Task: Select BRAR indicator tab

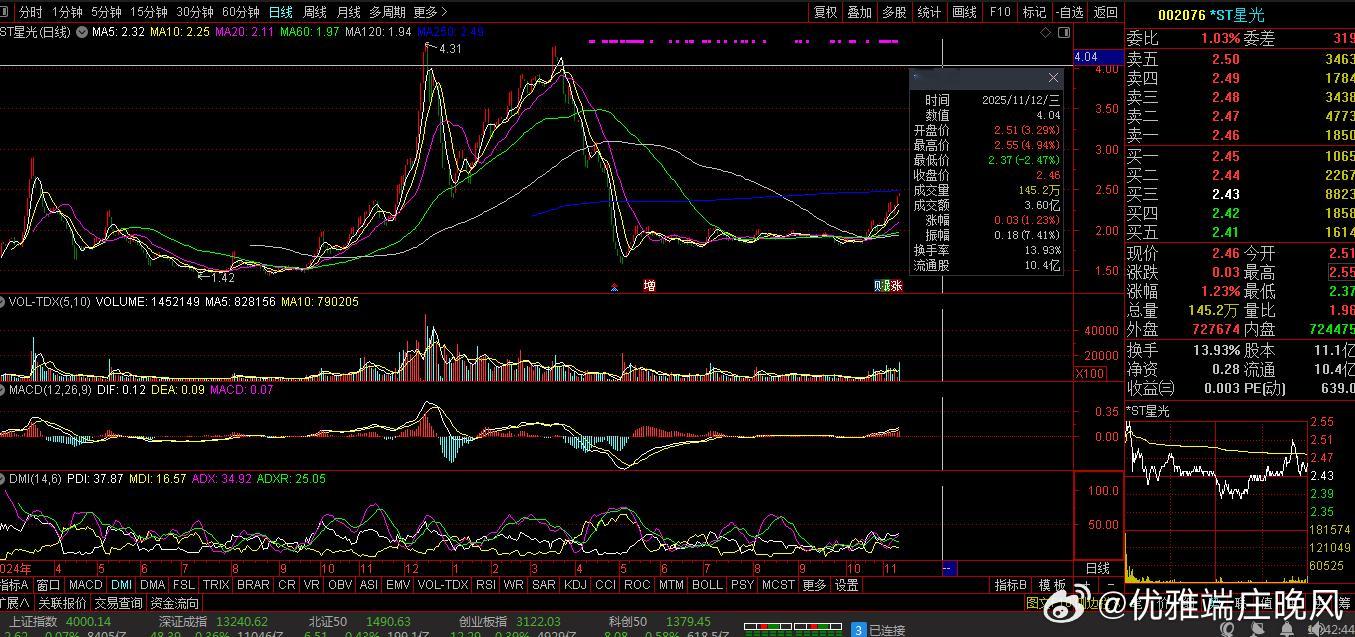Action: [x=253, y=585]
